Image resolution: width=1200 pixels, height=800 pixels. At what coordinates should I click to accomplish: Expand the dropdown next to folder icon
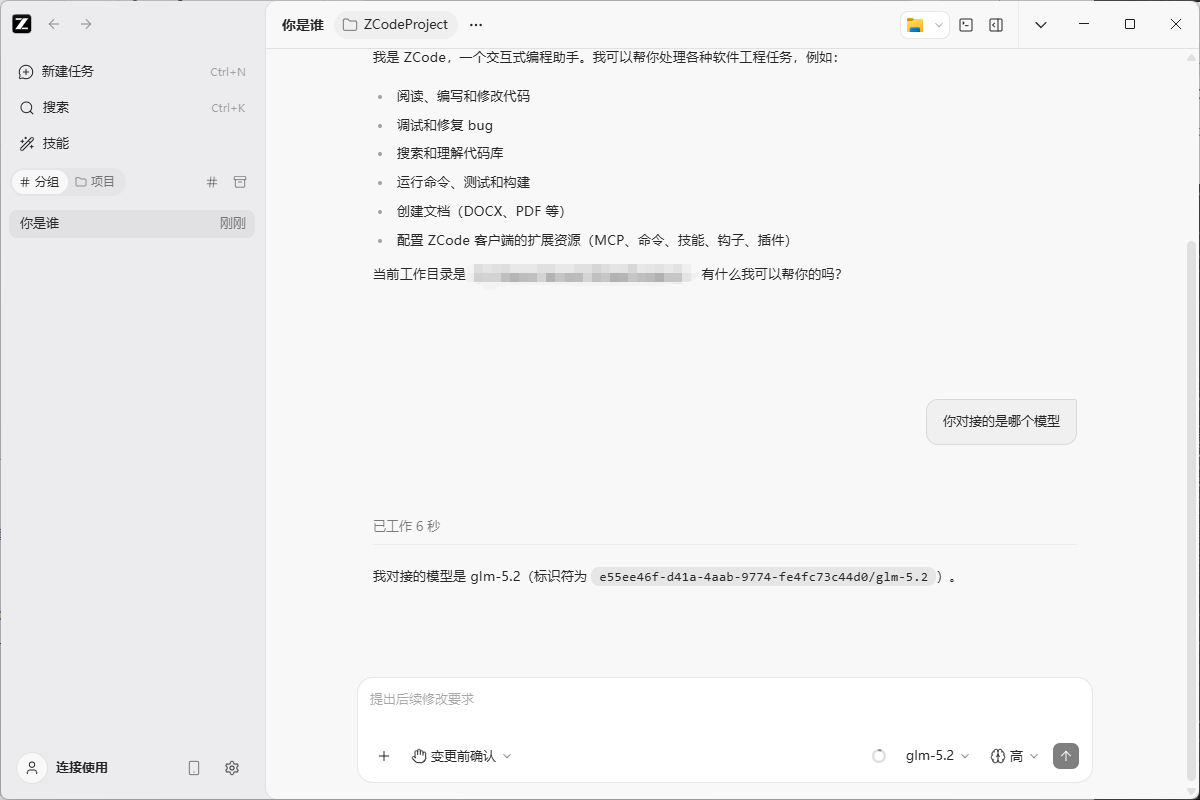939,25
